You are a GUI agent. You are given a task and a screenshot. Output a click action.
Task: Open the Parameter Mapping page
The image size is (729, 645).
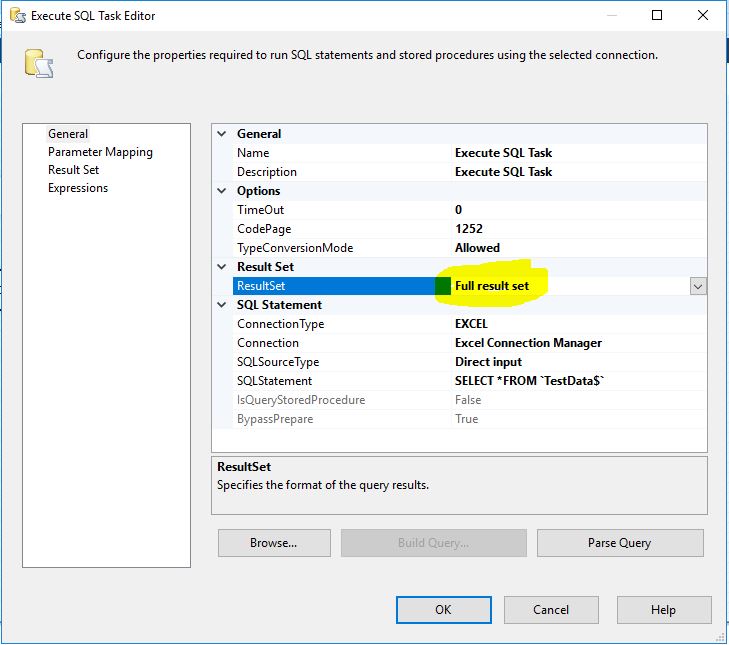coord(100,152)
